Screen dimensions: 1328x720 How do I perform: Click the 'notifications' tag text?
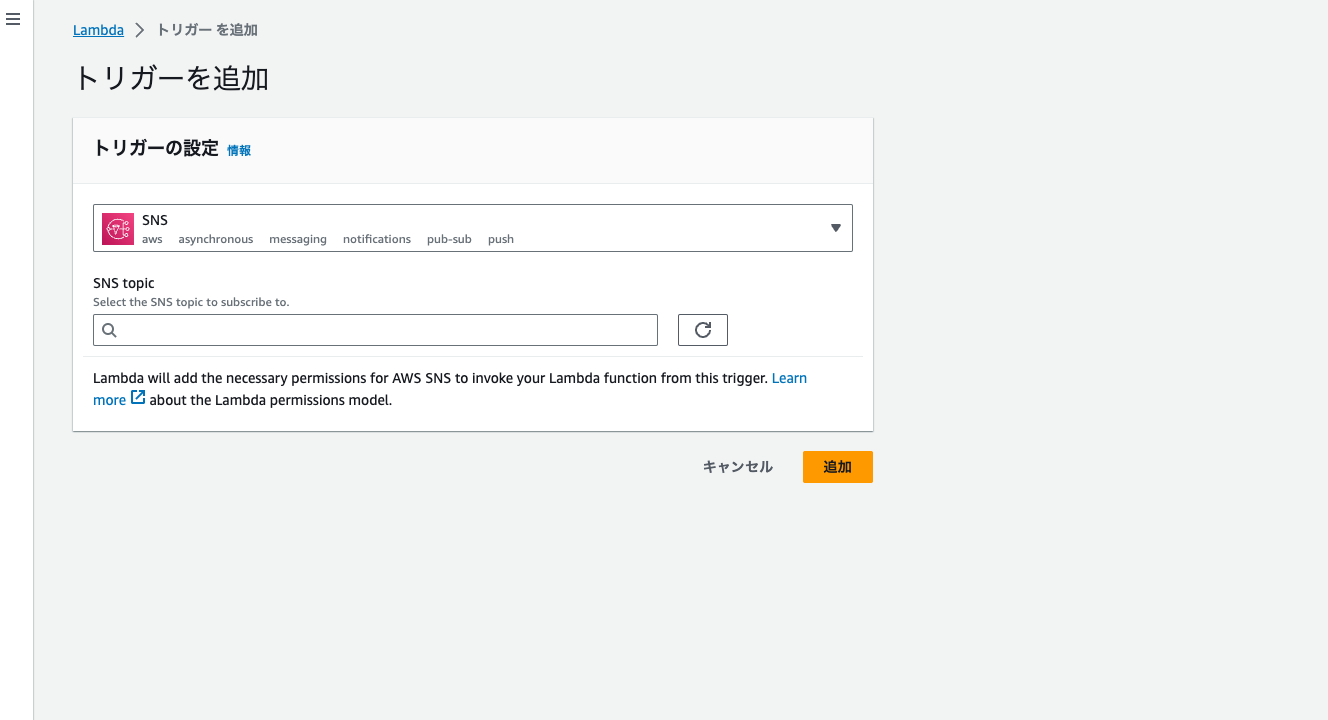pyautogui.click(x=377, y=239)
